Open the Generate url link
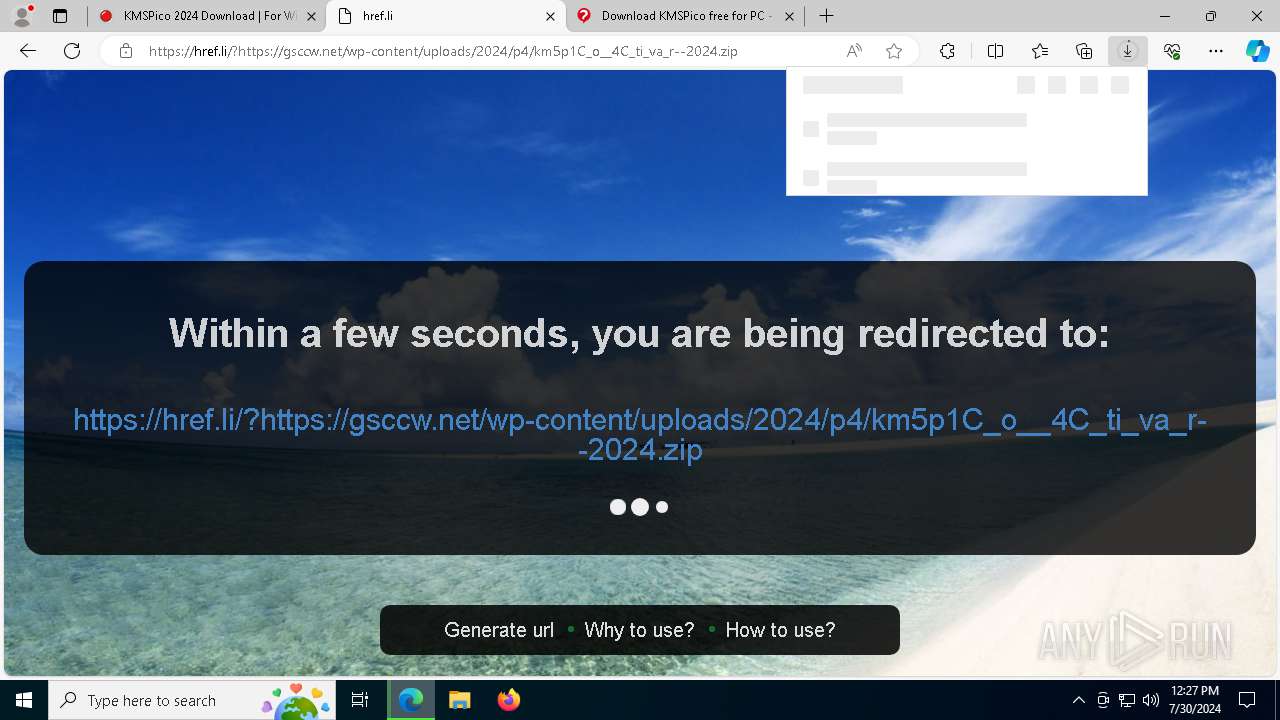The height and width of the screenshot is (720, 1280). click(x=499, y=630)
